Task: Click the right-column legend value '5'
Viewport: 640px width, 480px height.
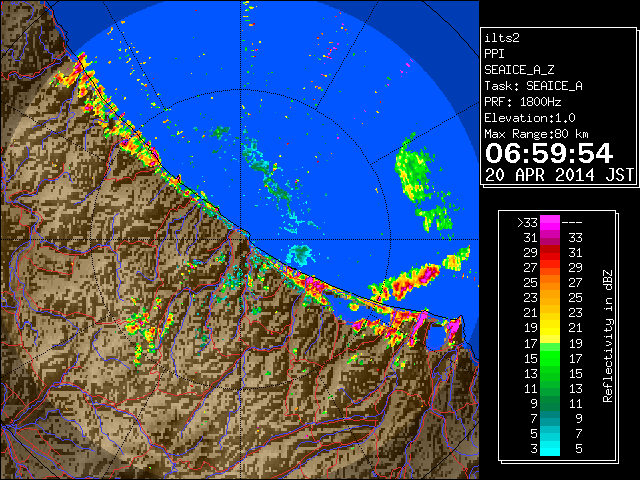Action: 579,449
